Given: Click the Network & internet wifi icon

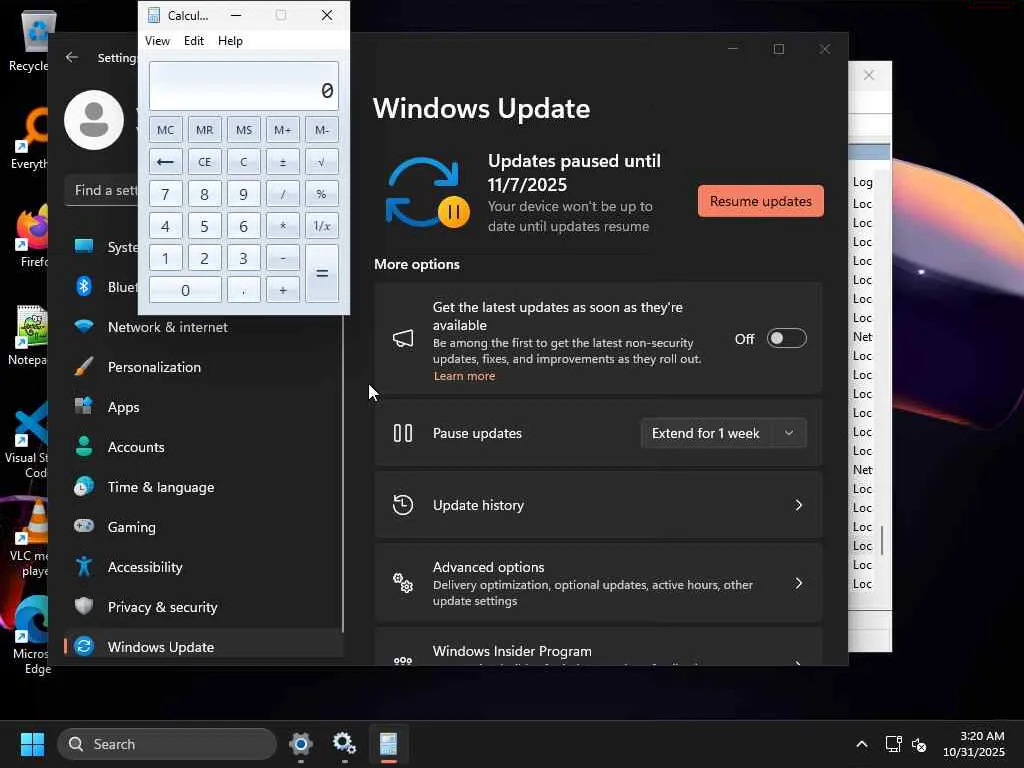Looking at the screenshot, I should click(84, 327).
